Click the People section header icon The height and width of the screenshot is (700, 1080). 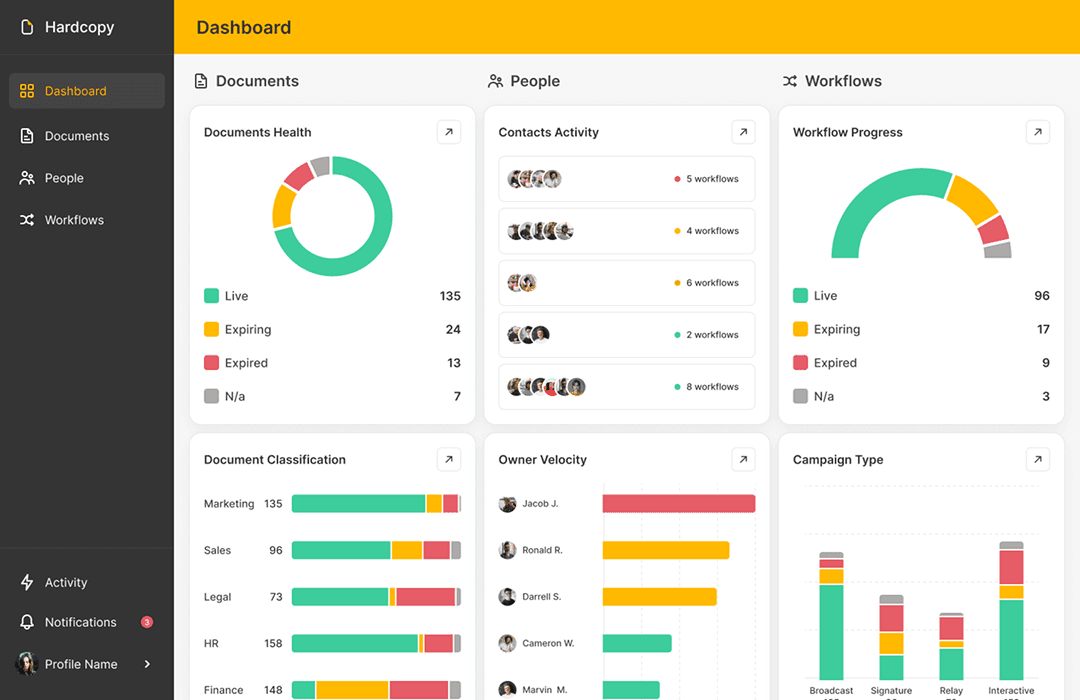[495, 81]
